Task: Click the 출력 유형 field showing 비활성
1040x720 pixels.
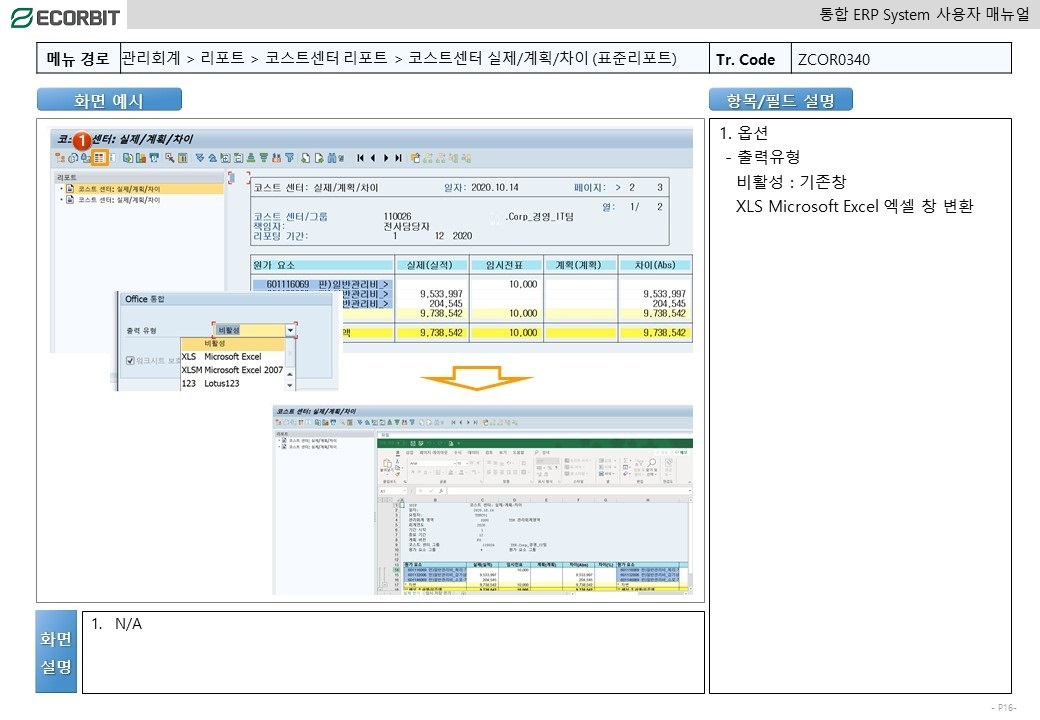Action: pyautogui.click(x=251, y=330)
